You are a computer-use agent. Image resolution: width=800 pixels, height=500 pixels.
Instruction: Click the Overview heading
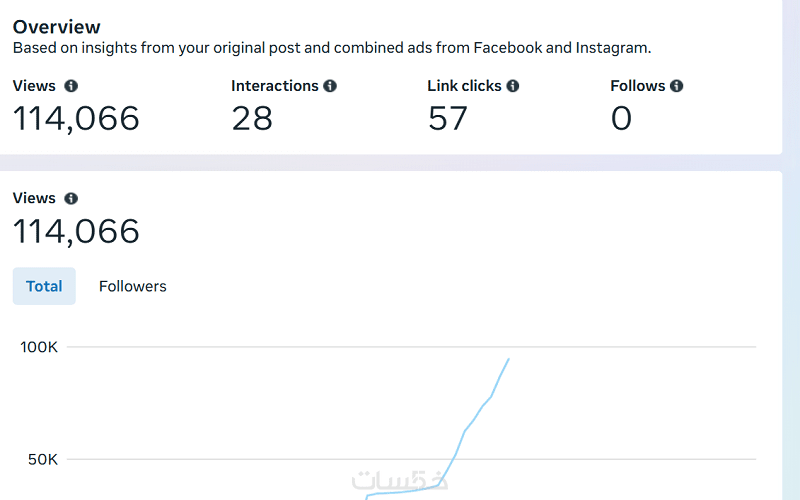click(57, 27)
